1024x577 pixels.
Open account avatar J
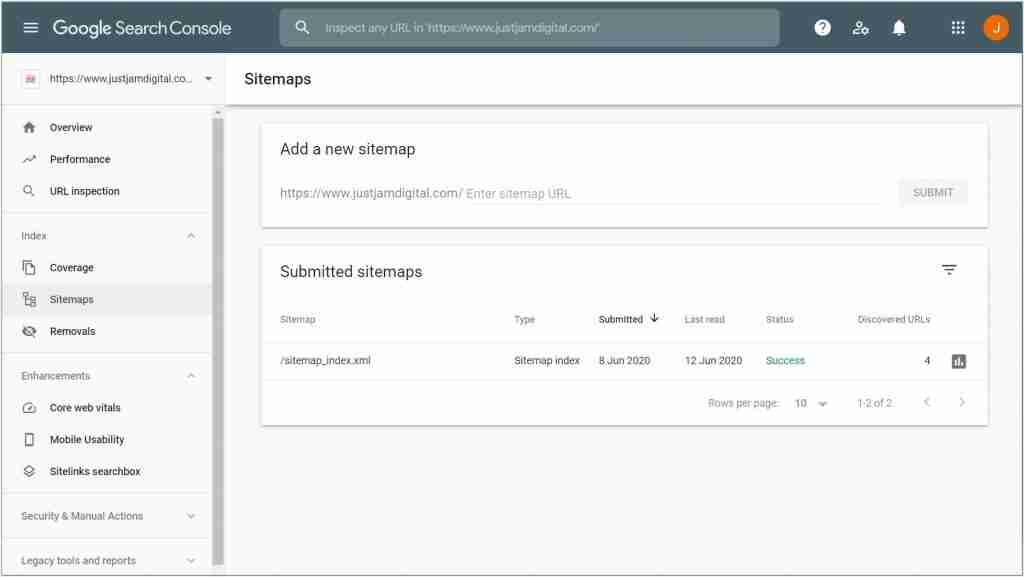click(995, 27)
